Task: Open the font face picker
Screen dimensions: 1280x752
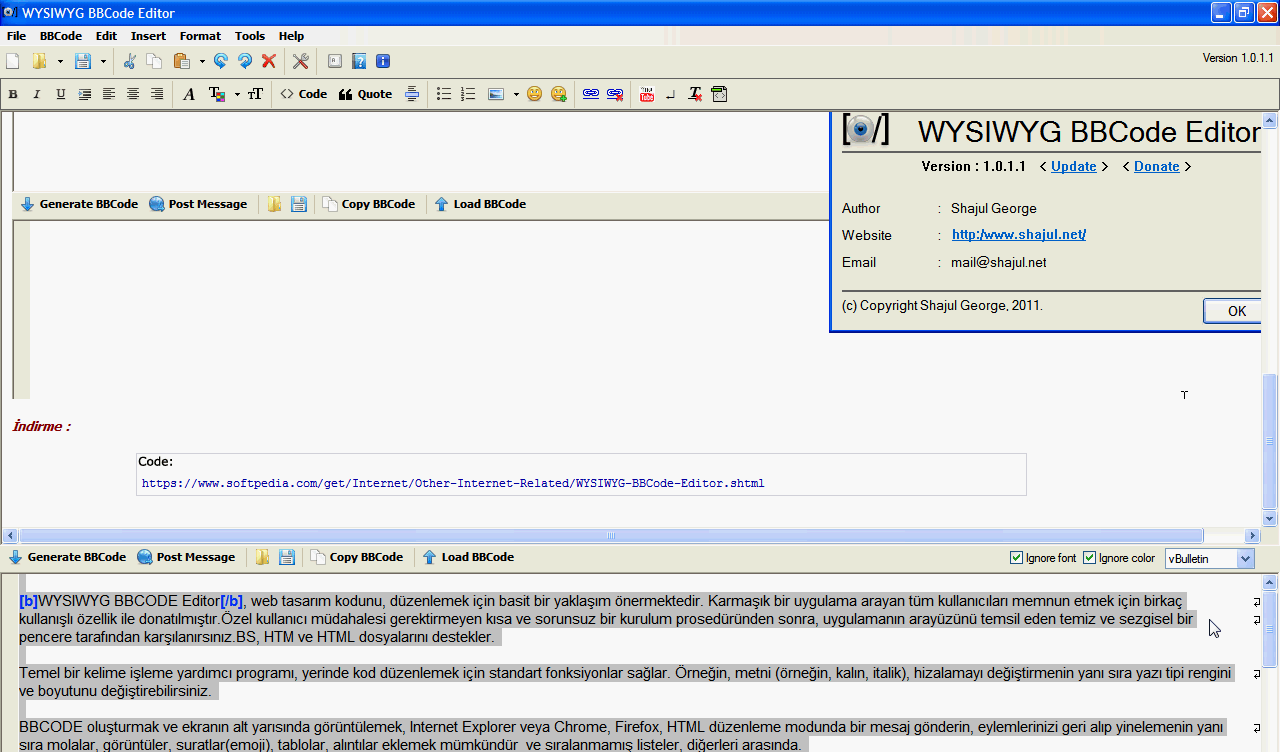Action: [x=189, y=95]
